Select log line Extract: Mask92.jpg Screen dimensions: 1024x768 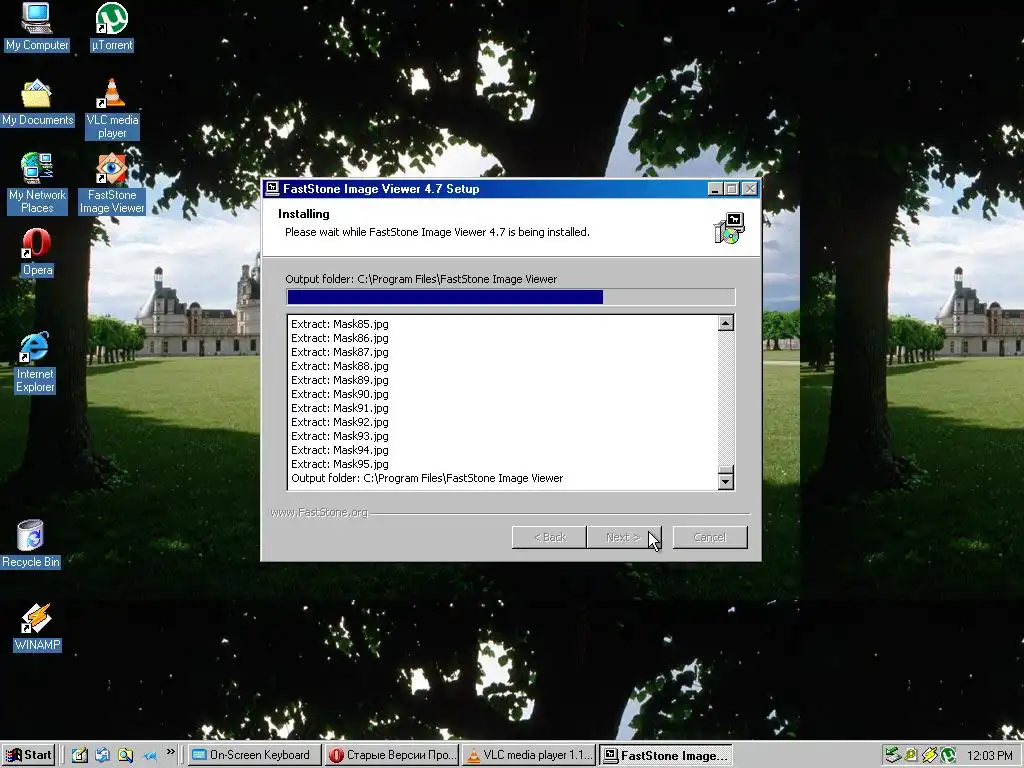(x=340, y=422)
